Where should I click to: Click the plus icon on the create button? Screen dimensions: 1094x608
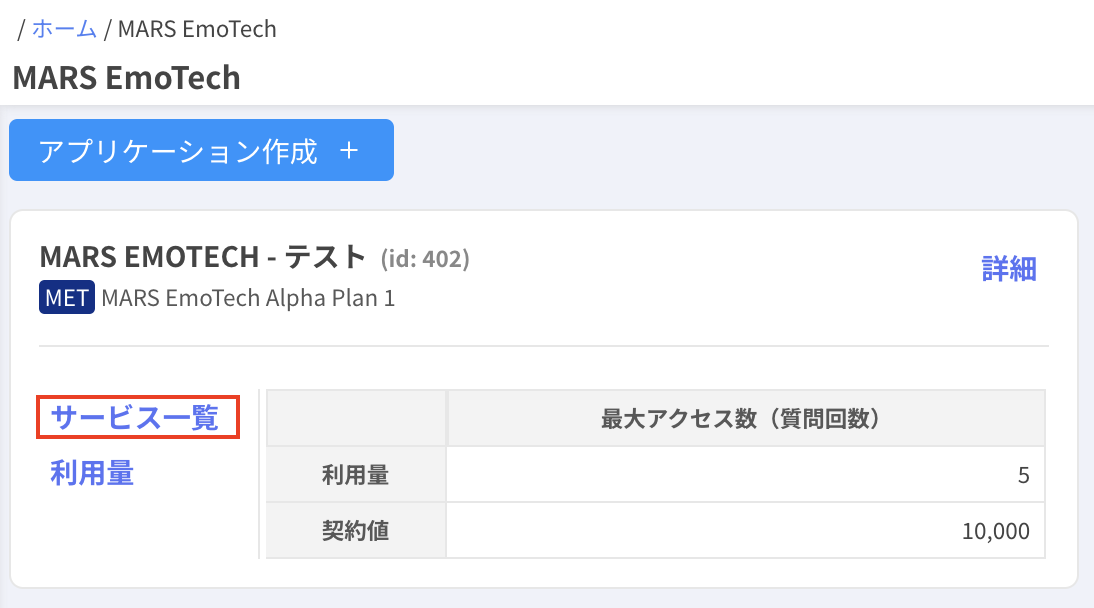click(349, 151)
